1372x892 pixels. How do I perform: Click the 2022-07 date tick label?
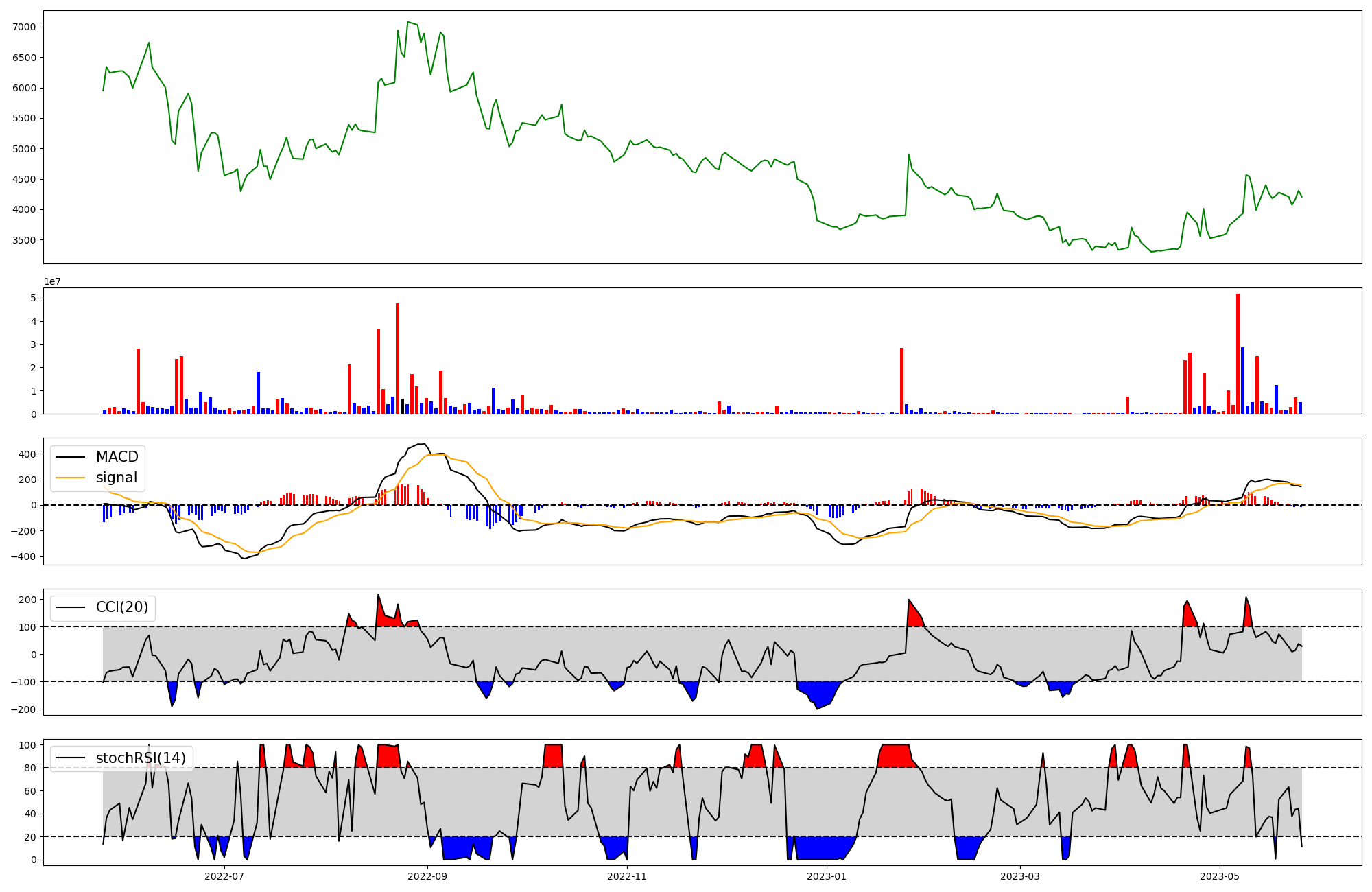[x=224, y=876]
